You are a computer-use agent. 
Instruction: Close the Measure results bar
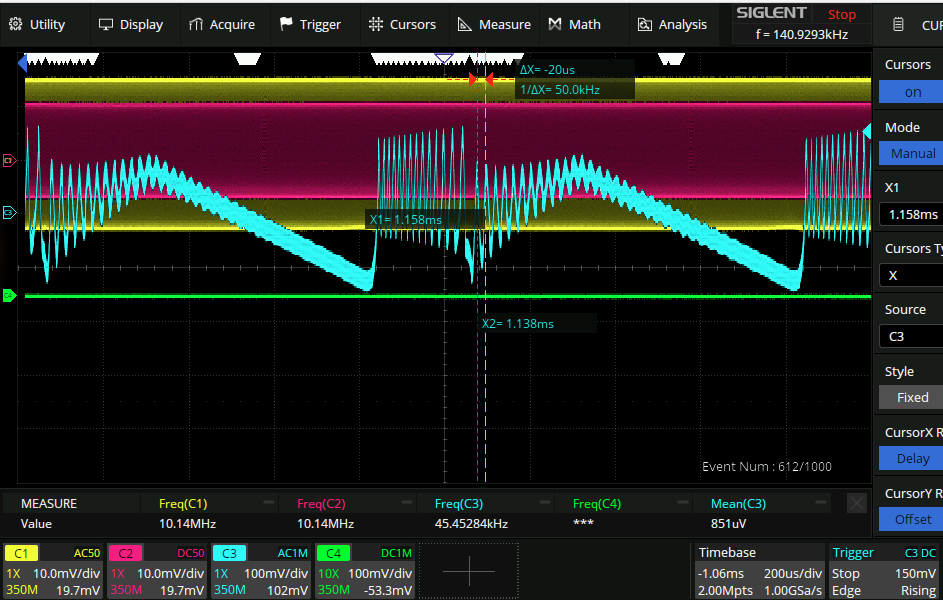[x=856, y=504]
